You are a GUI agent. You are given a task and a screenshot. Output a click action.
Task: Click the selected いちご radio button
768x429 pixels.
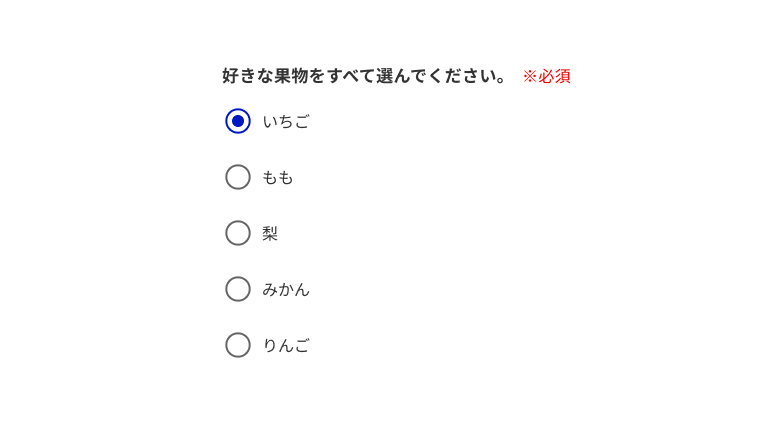click(238, 121)
